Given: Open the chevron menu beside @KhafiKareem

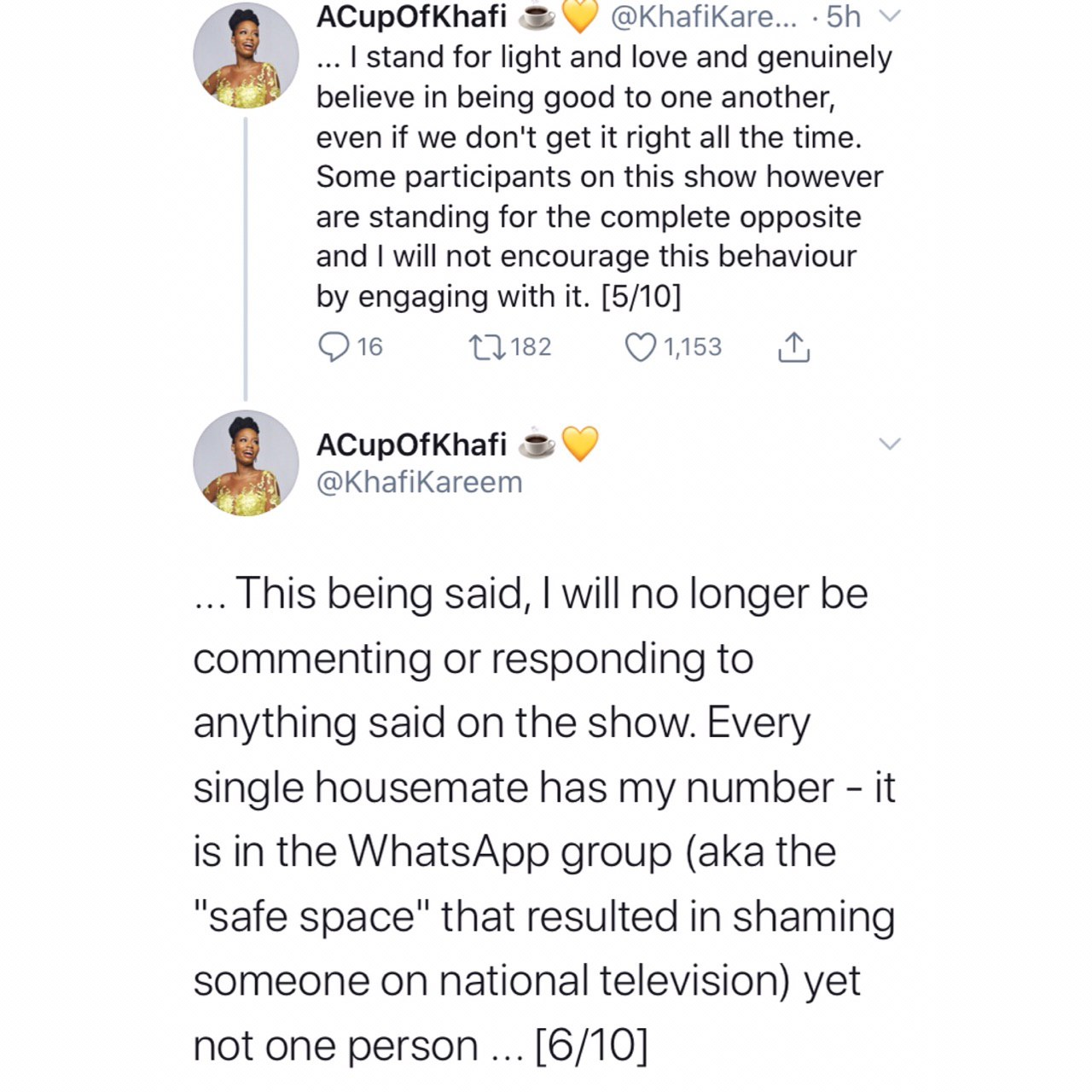Looking at the screenshot, I should (890, 444).
